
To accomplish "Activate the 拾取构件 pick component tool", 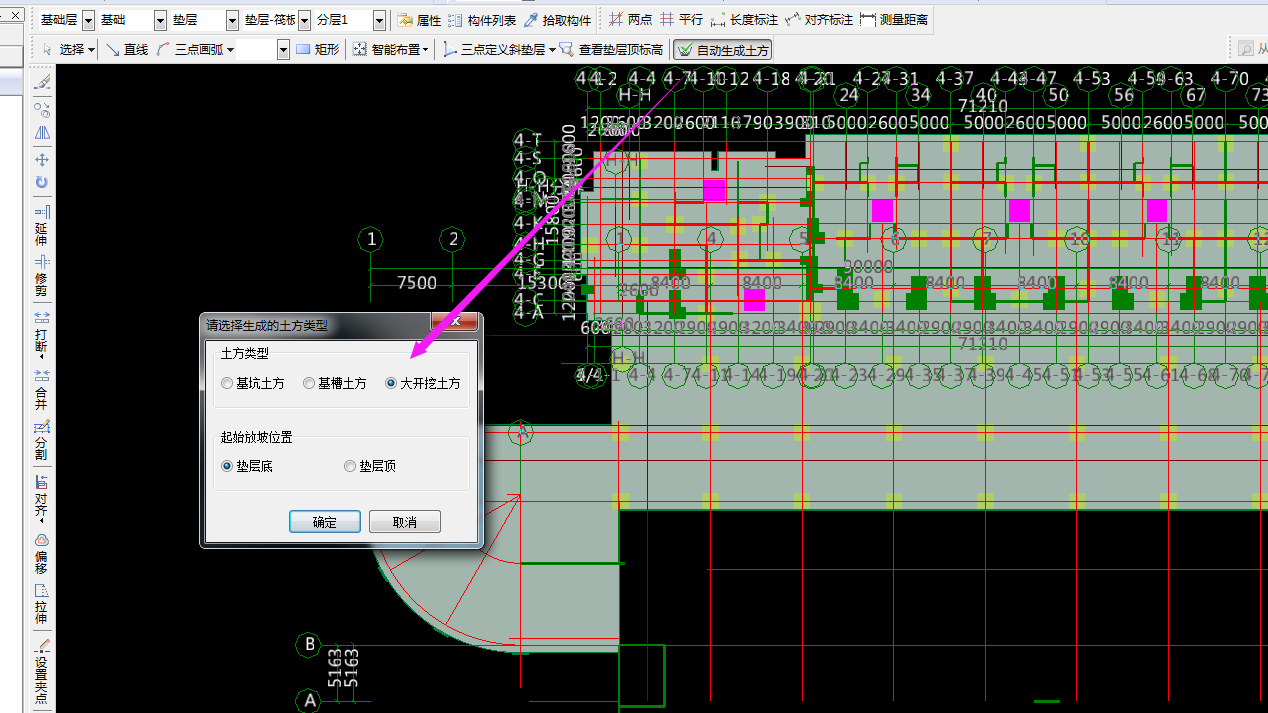I will coord(558,20).
